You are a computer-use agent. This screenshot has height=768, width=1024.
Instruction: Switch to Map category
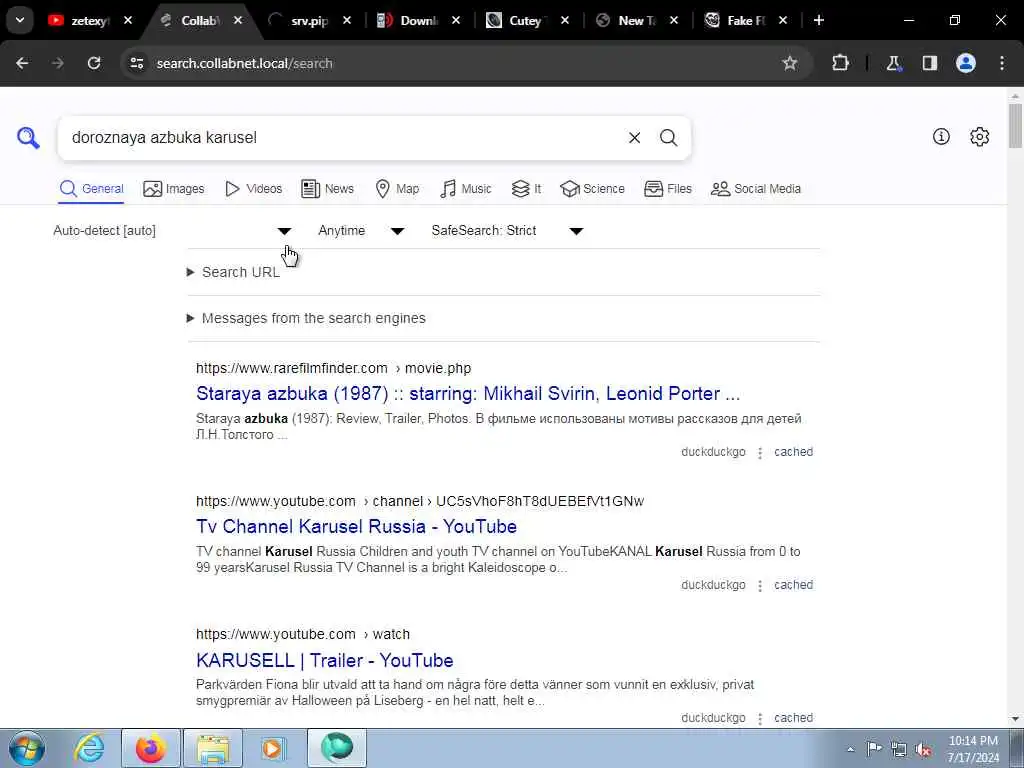[x=397, y=189]
